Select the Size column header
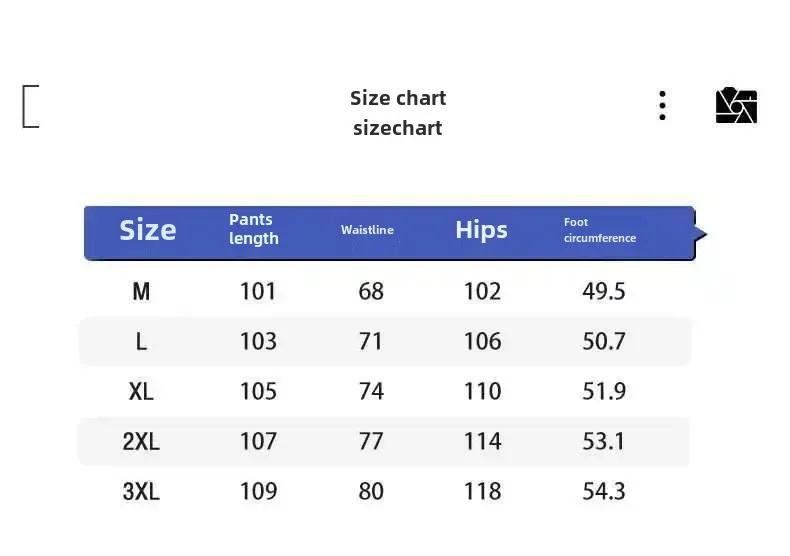The width and height of the screenshot is (790, 556). (148, 230)
